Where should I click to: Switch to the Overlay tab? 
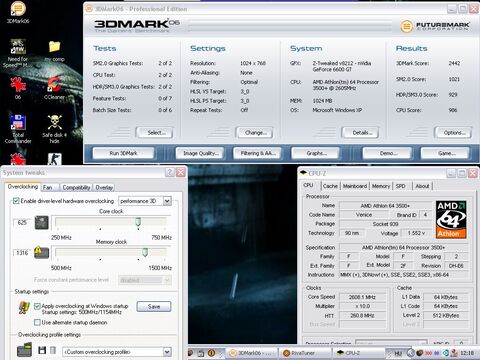[104, 187]
